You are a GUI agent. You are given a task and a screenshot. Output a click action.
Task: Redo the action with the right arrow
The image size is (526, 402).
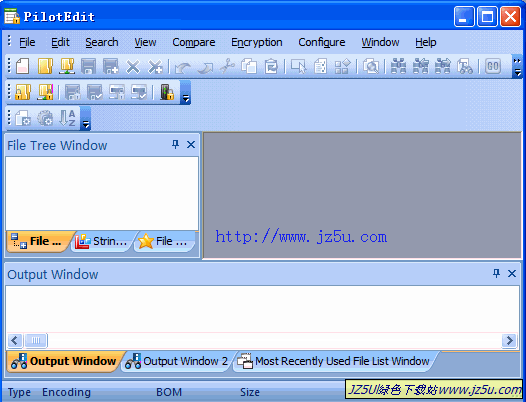pyautogui.click(x=205, y=67)
